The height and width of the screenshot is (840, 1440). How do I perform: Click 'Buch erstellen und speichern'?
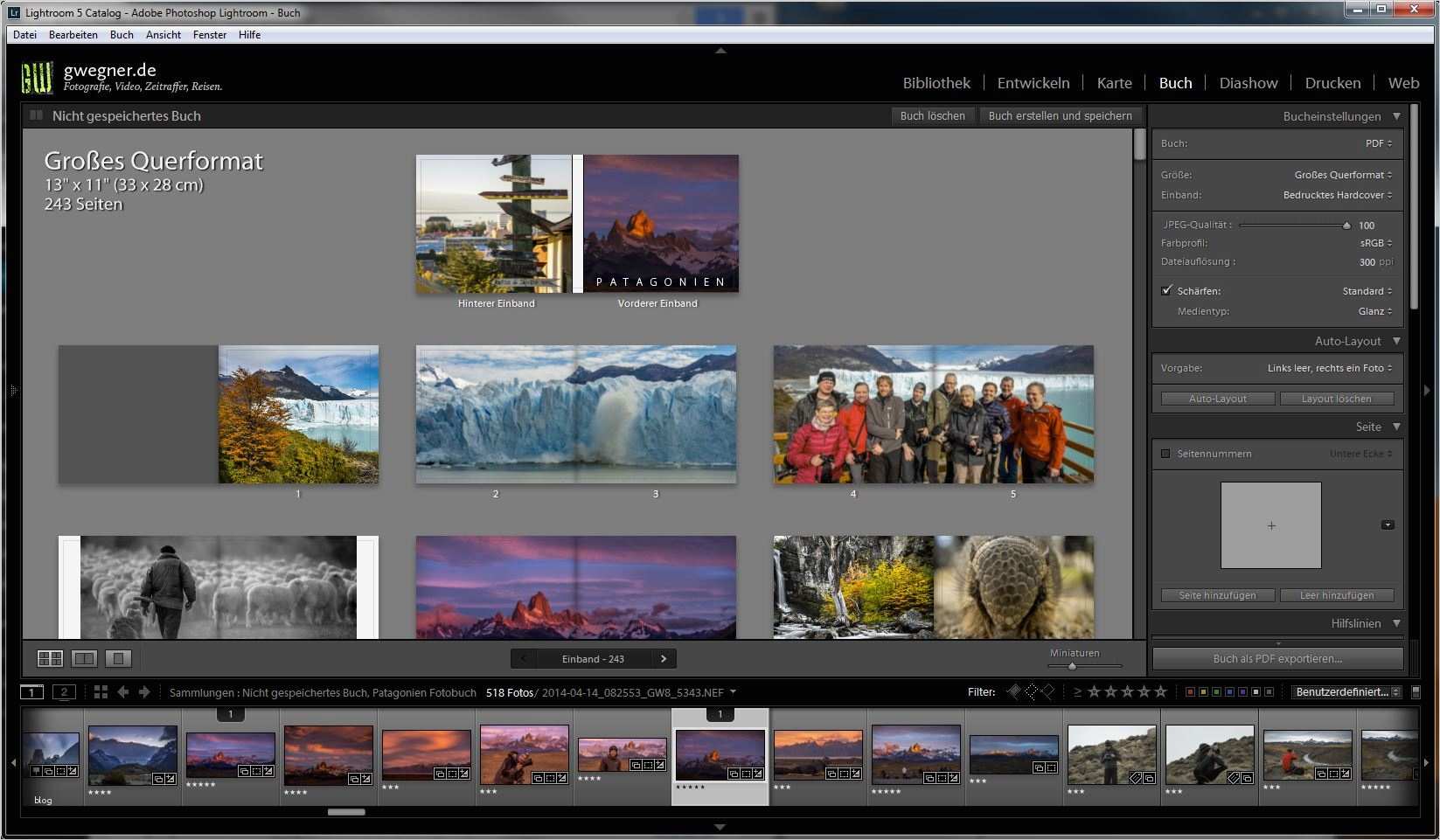click(x=1060, y=115)
